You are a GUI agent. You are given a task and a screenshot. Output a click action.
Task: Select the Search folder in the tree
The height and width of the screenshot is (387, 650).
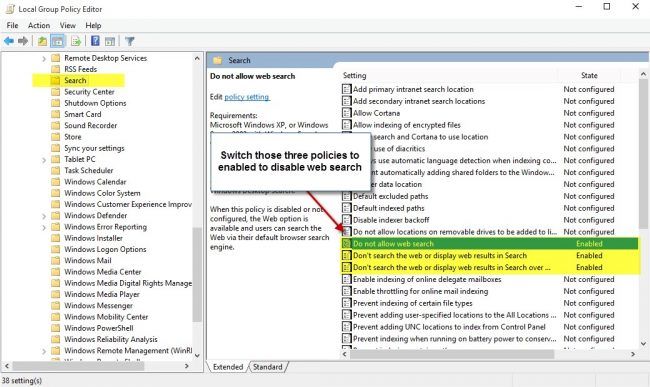pyautogui.click(x=75, y=80)
